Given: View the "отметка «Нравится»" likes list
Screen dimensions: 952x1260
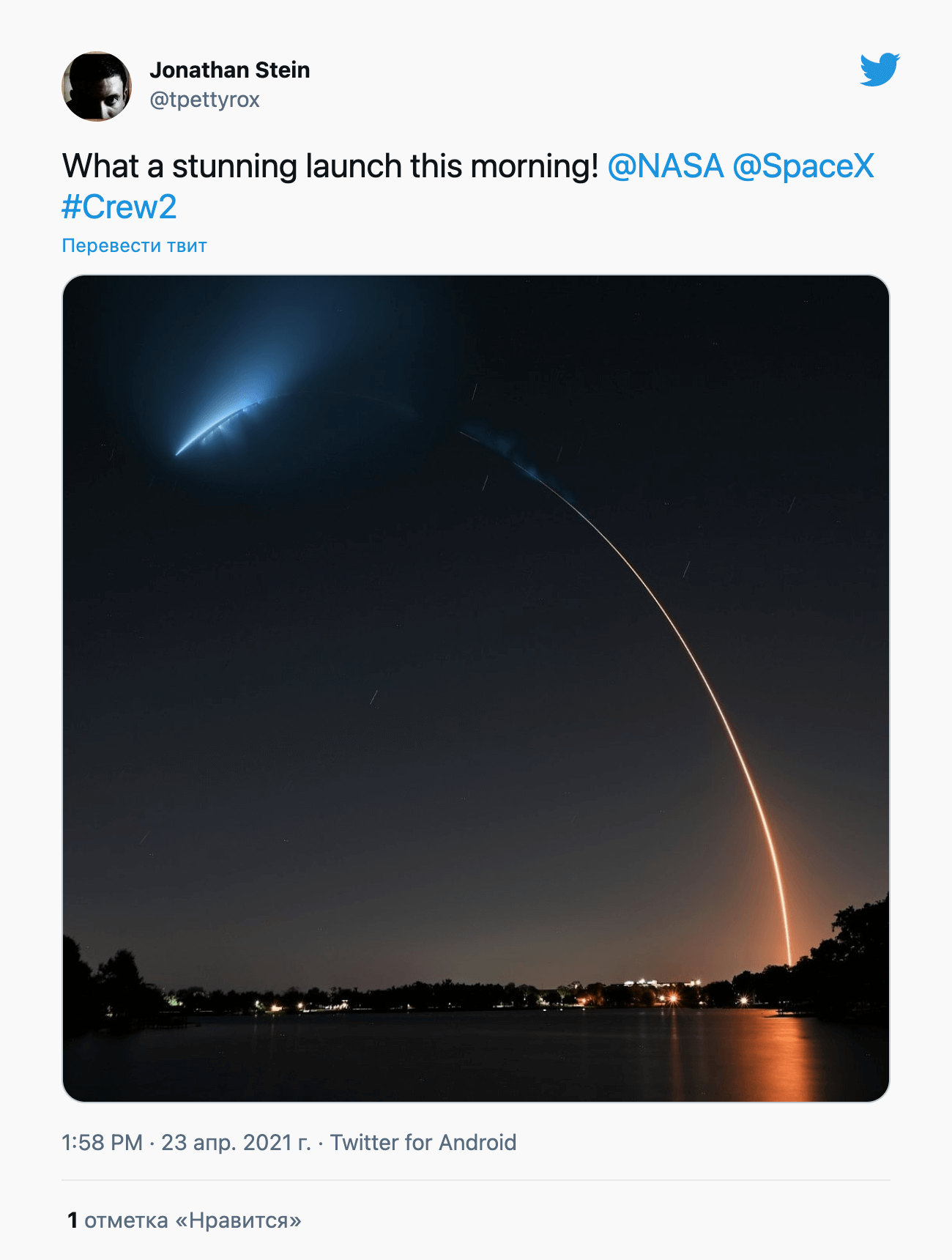Looking at the screenshot, I should [x=193, y=1220].
